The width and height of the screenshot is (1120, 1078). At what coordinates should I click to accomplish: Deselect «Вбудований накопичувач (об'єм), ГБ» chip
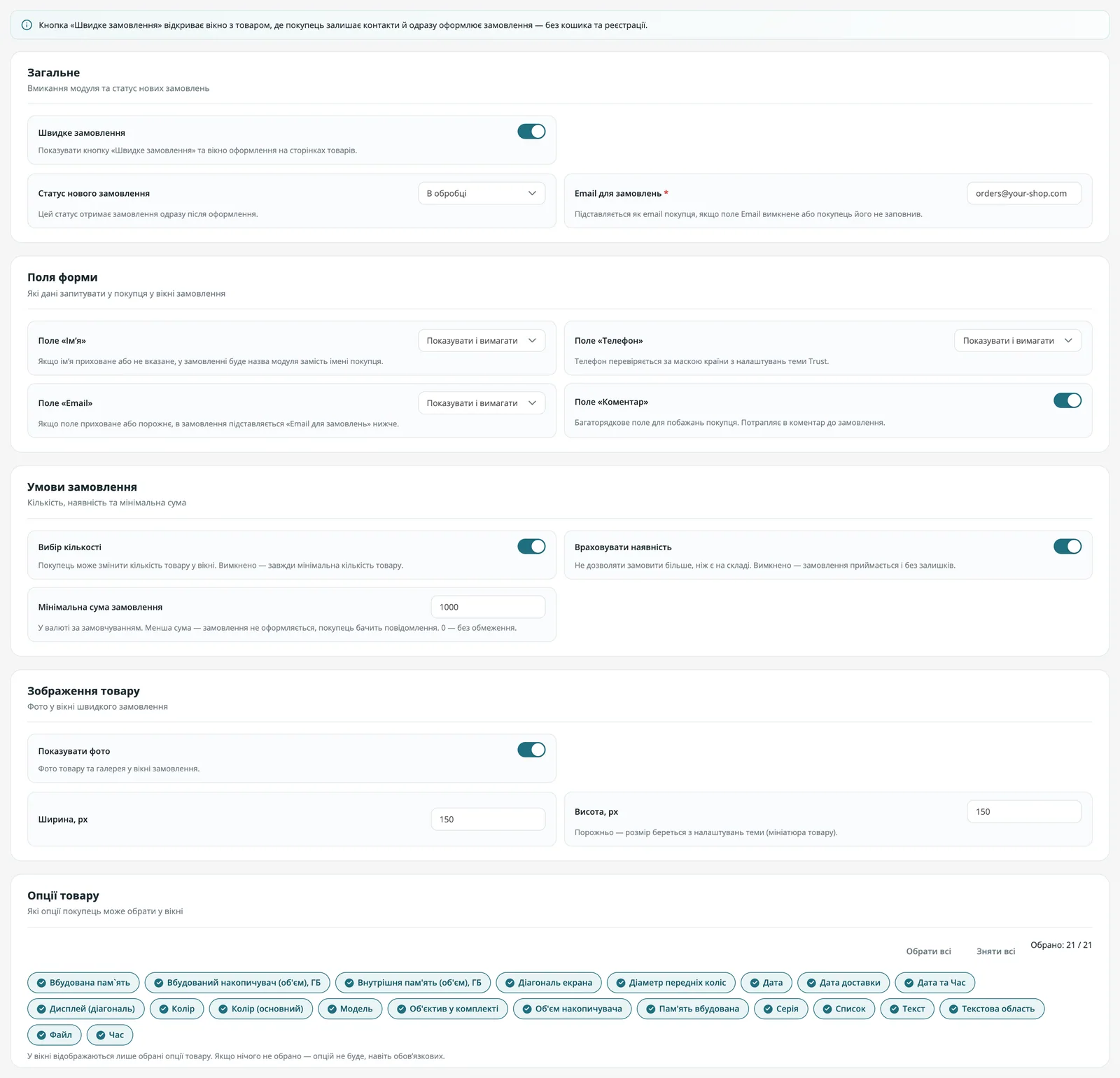pyautogui.click(x=237, y=983)
